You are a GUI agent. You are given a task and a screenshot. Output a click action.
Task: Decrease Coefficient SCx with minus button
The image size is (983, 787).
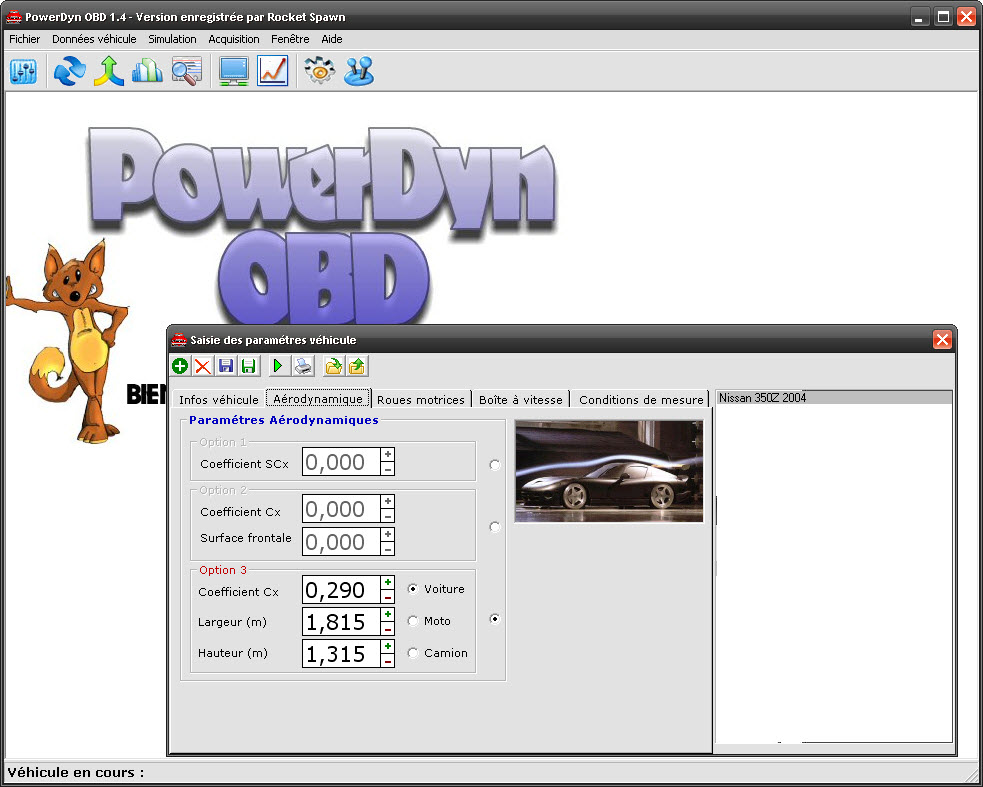coord(388,468)
